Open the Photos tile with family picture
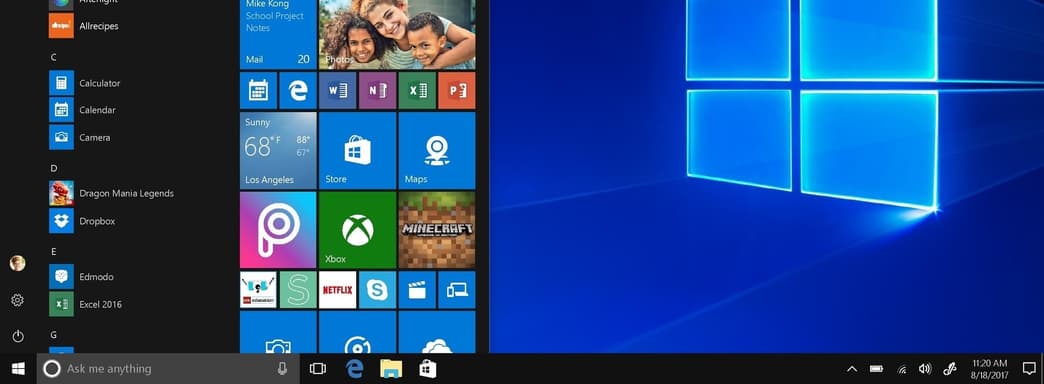The image size is (1044, 384). (x=397, y=35)
